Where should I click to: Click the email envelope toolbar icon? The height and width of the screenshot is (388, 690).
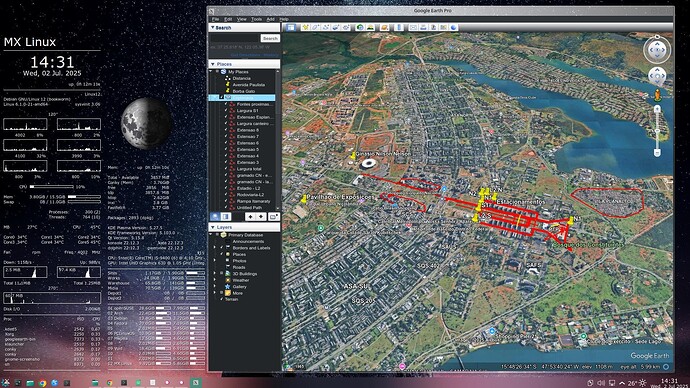413,27
